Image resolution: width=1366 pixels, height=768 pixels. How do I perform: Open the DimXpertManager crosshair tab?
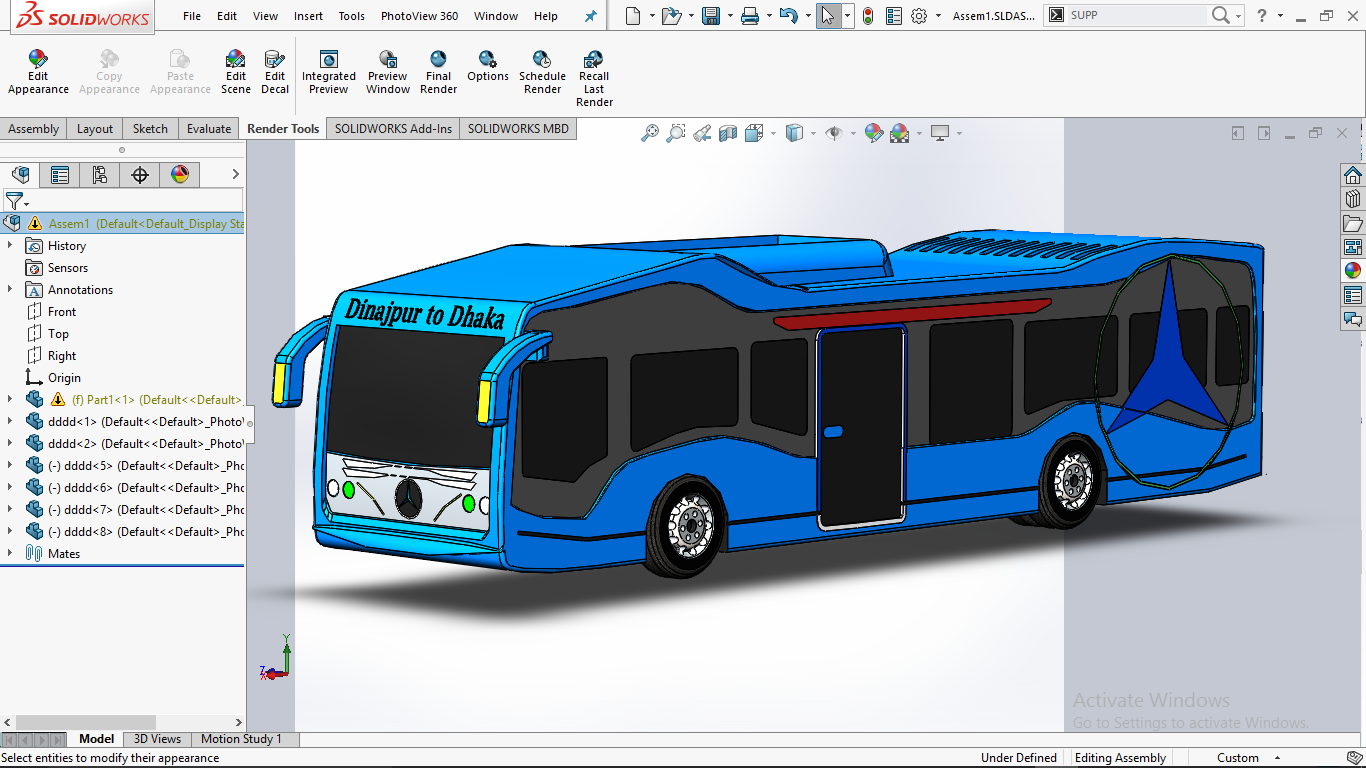pos(140,175)
